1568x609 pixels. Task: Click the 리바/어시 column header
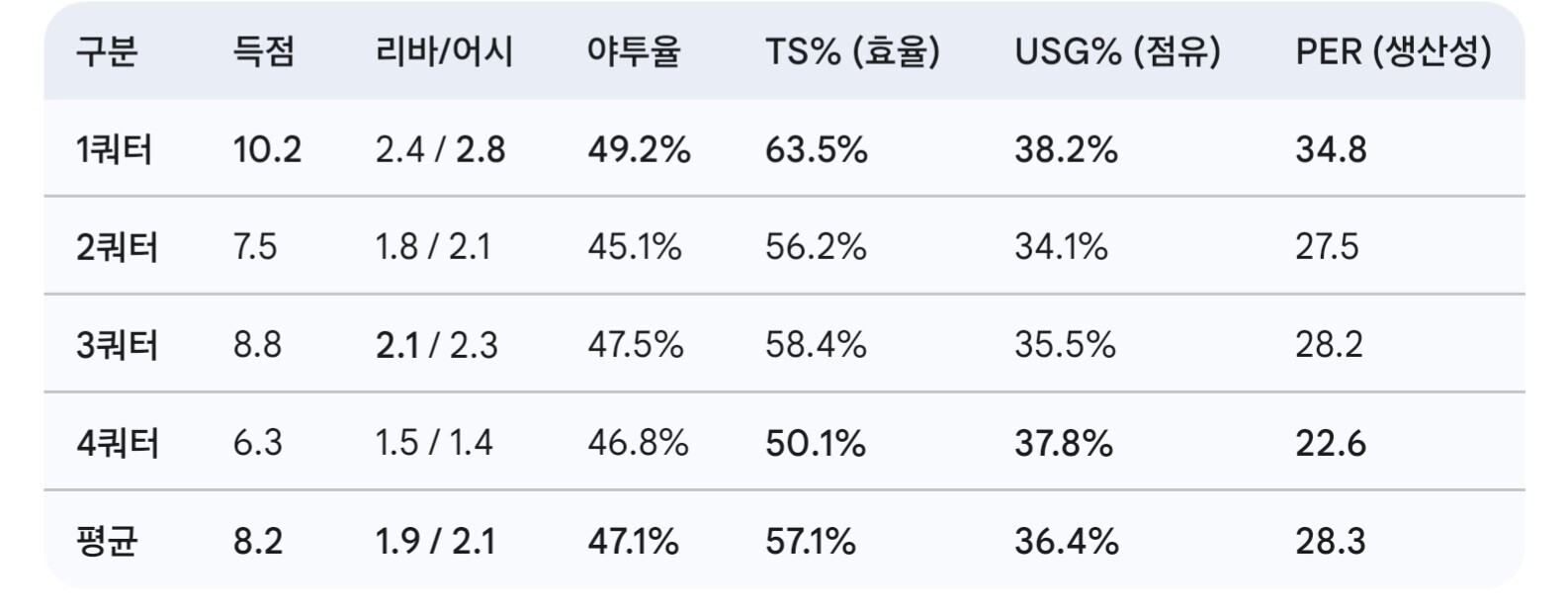(444, 51)
